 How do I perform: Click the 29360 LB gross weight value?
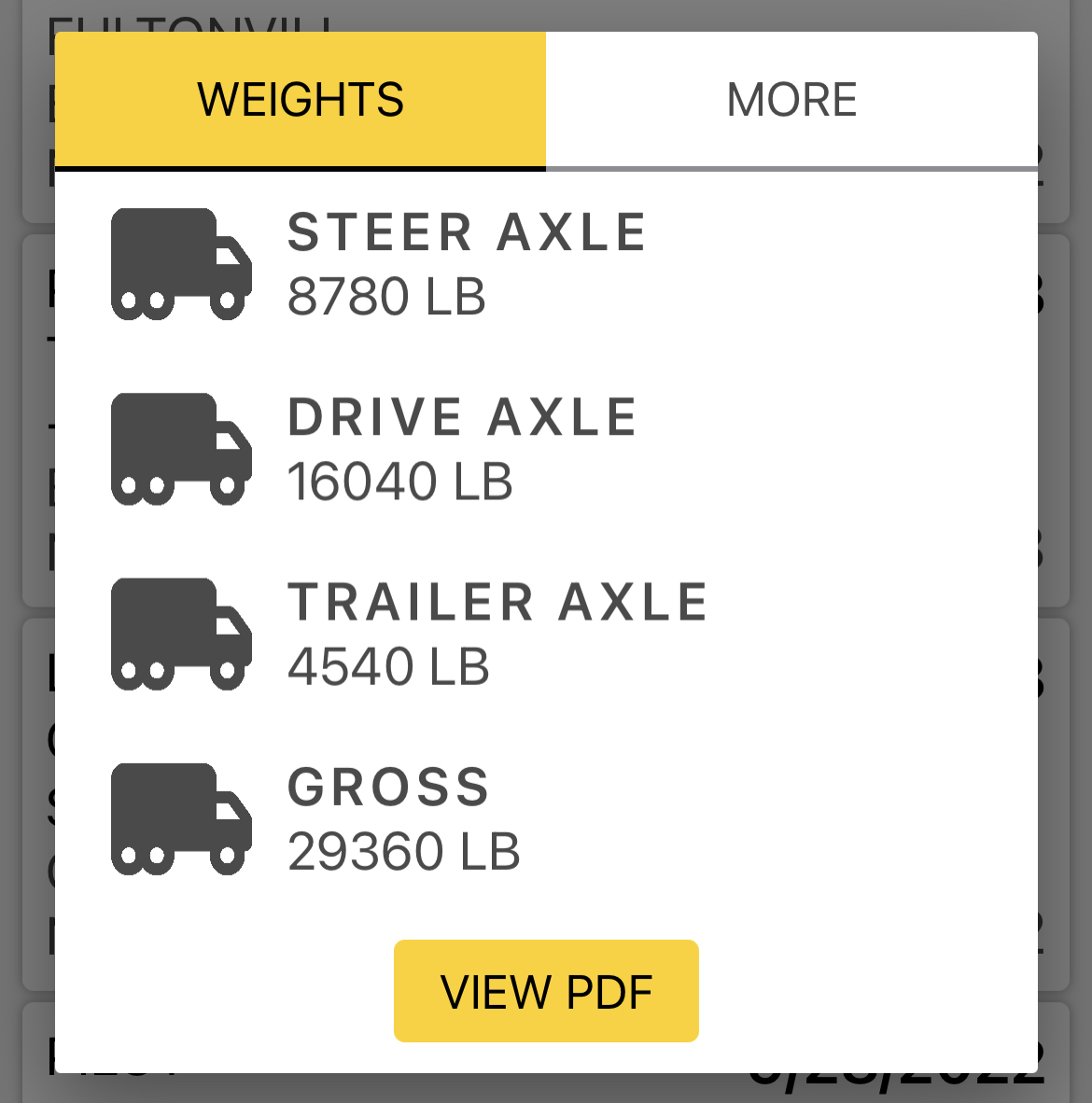pyautogui.click(x=403, y=851)
